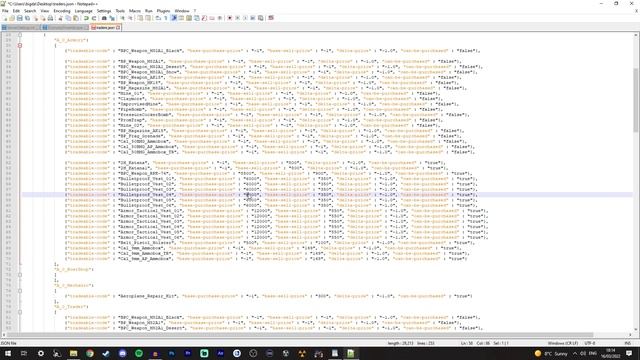Collapse the topmost fold marker in the margin
This screenshot has height=360, width=640.
[x=20, y=35]
